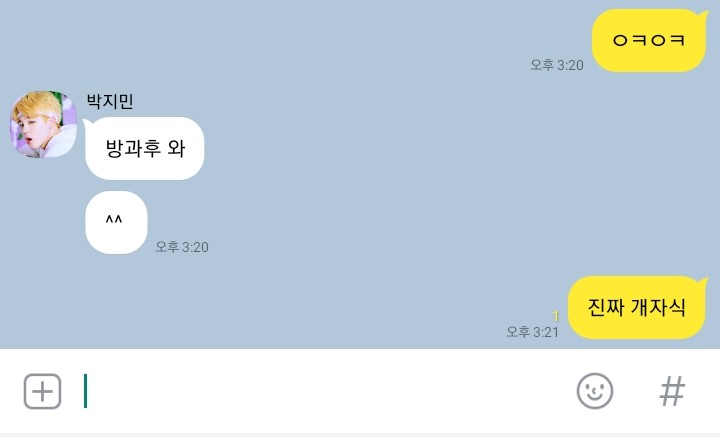The height and width of the screenshot is (437, 720).
Task: Select the yellow ㅇㅋㅇㅋ message bubble
Action: (x=649, y=40)
